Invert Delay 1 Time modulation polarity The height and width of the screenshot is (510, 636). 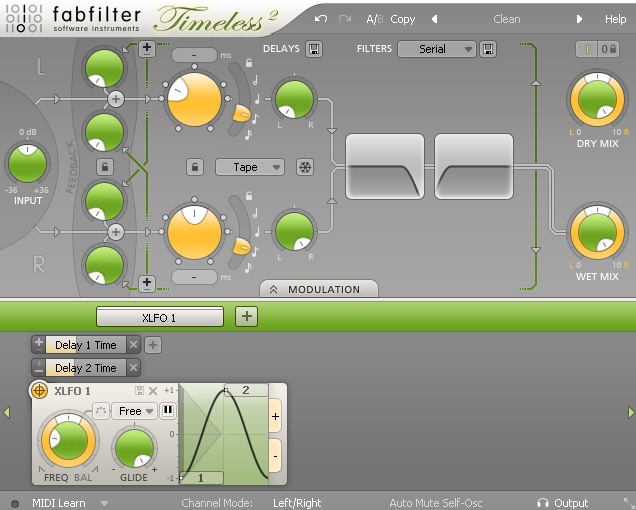39,344
